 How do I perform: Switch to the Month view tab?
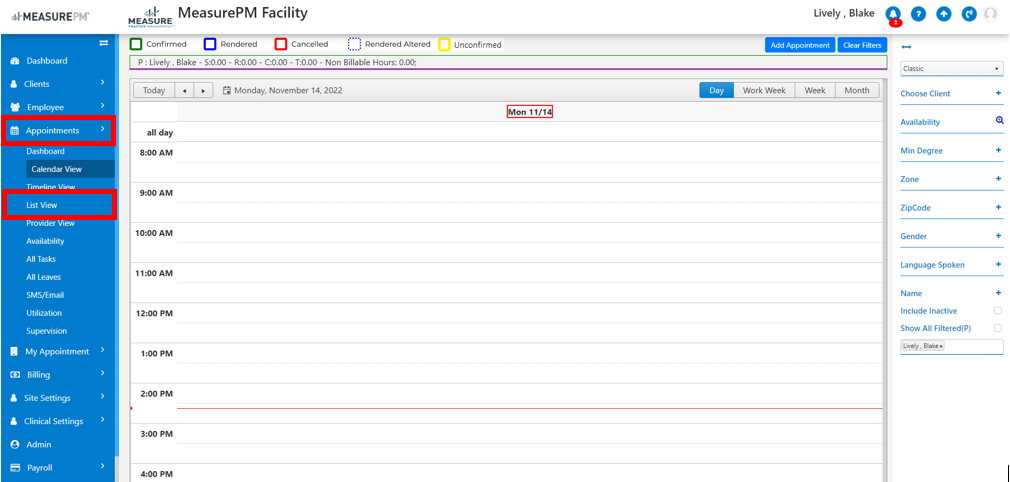tap(857, 91)
